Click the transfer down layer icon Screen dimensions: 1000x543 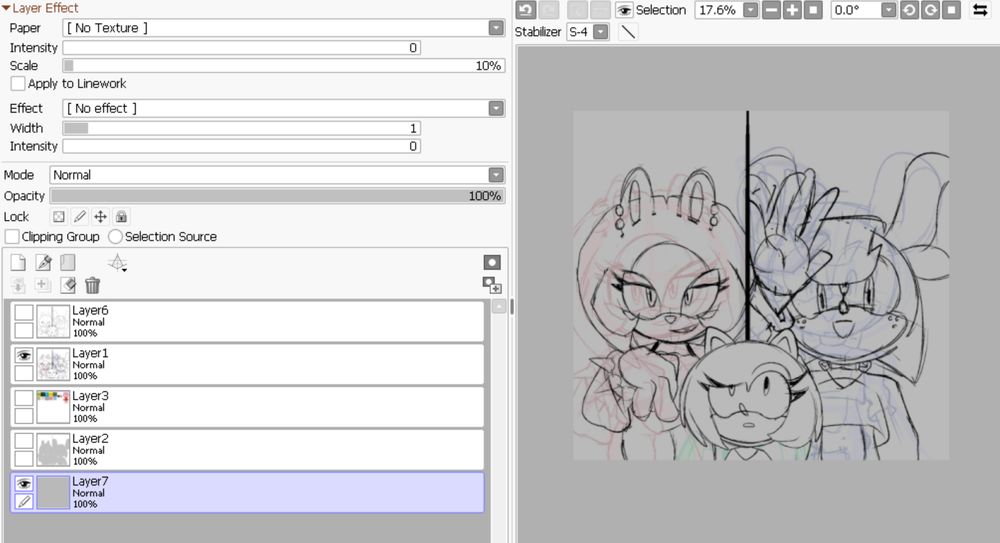pyautogui.click(x=18, y=285)
